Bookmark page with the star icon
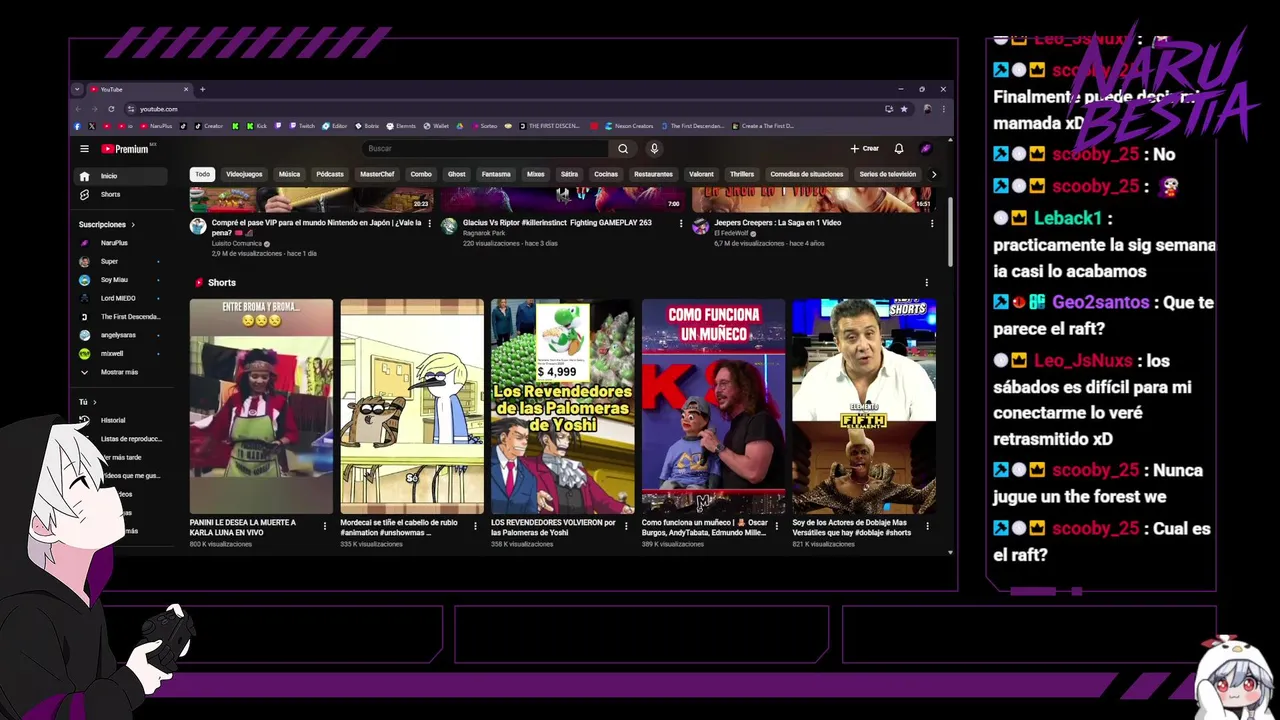This screenshot has height=720, width=1280. pos(904,108)
